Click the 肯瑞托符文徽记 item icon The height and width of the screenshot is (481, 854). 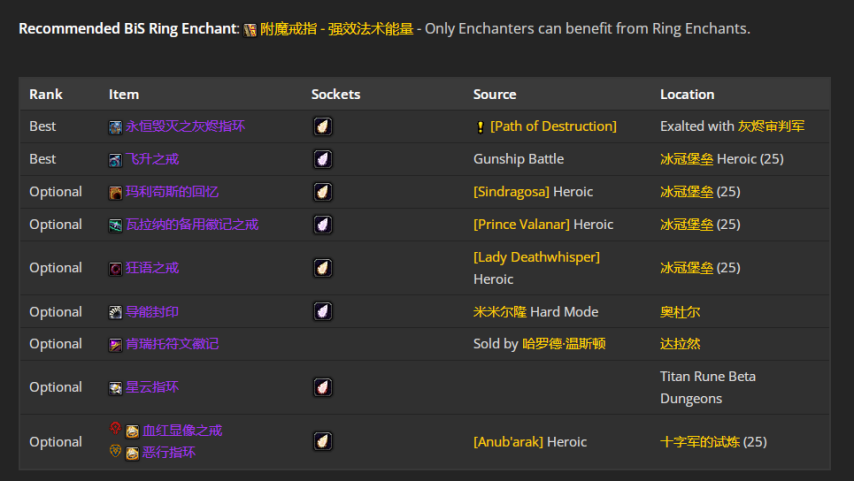pyautogui.click(x=116, y=344)
